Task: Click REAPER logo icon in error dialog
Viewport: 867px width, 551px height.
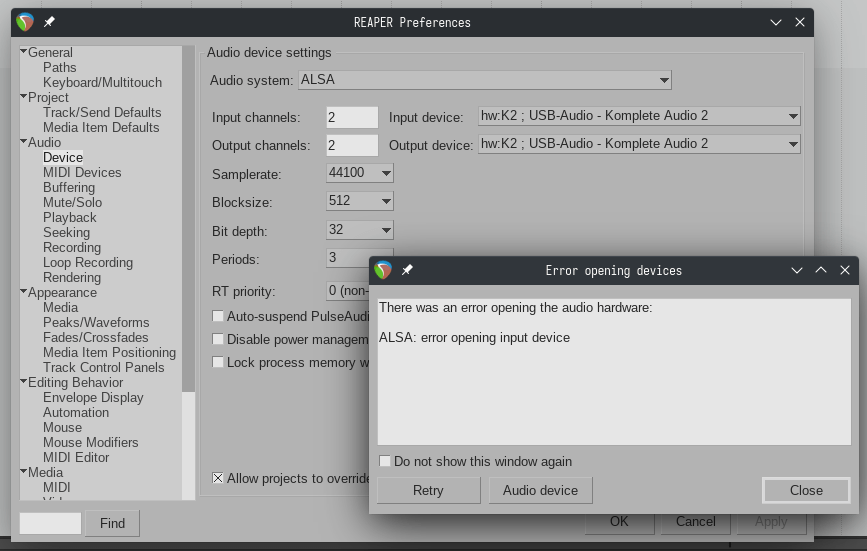Action: (383, 270)
